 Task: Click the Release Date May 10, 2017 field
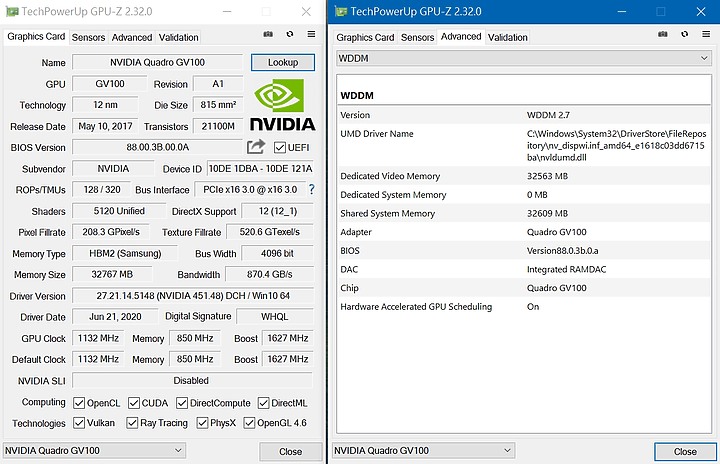coord(105,126)
